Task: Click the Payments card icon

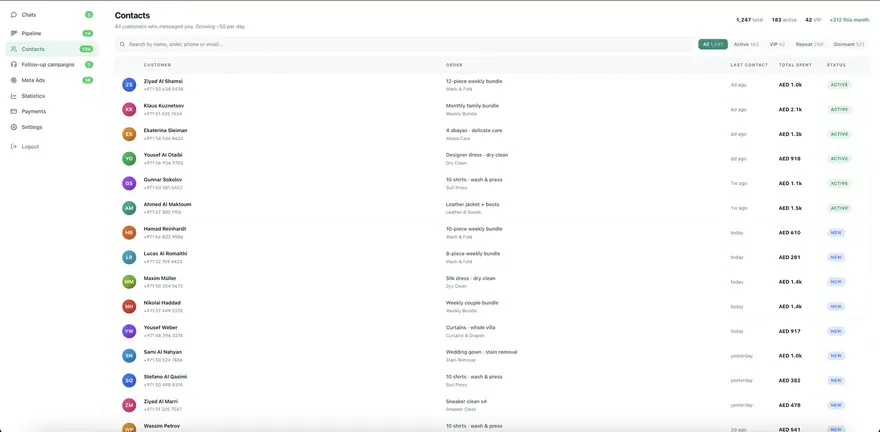Action: click(x=14, y=111)
